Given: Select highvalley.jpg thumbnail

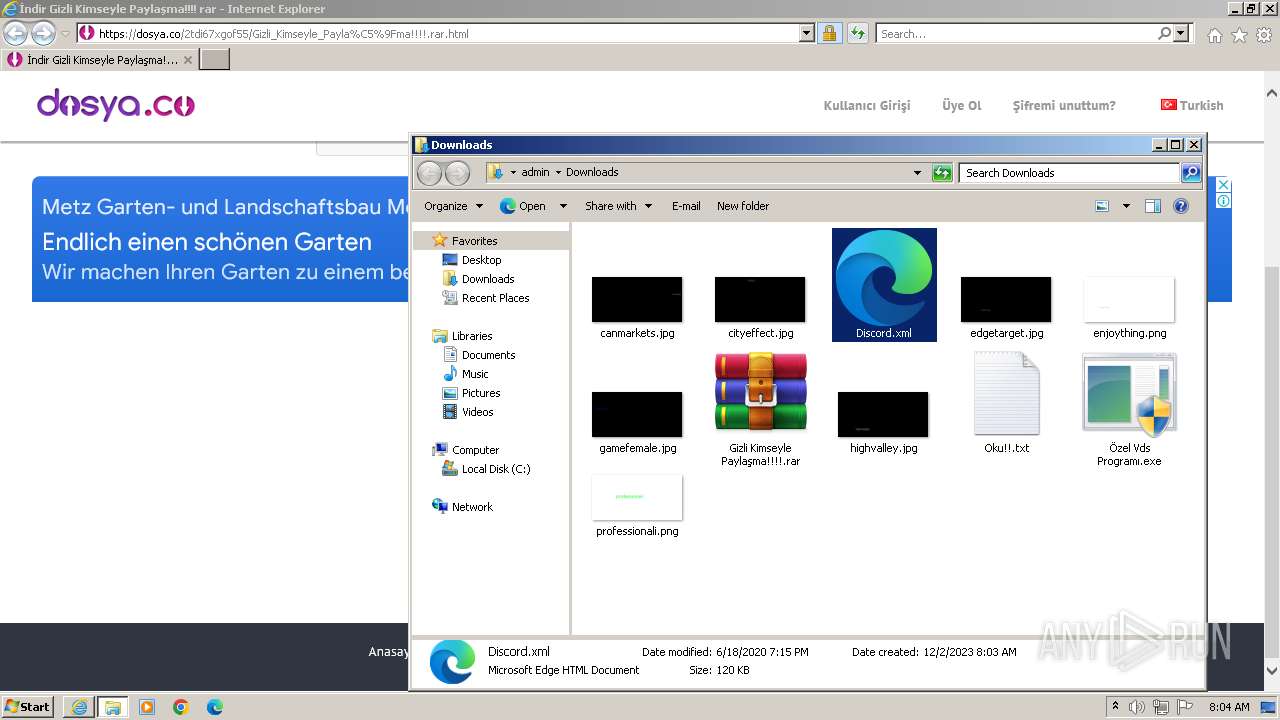Looking at the screenshot, I should [883, 414].
